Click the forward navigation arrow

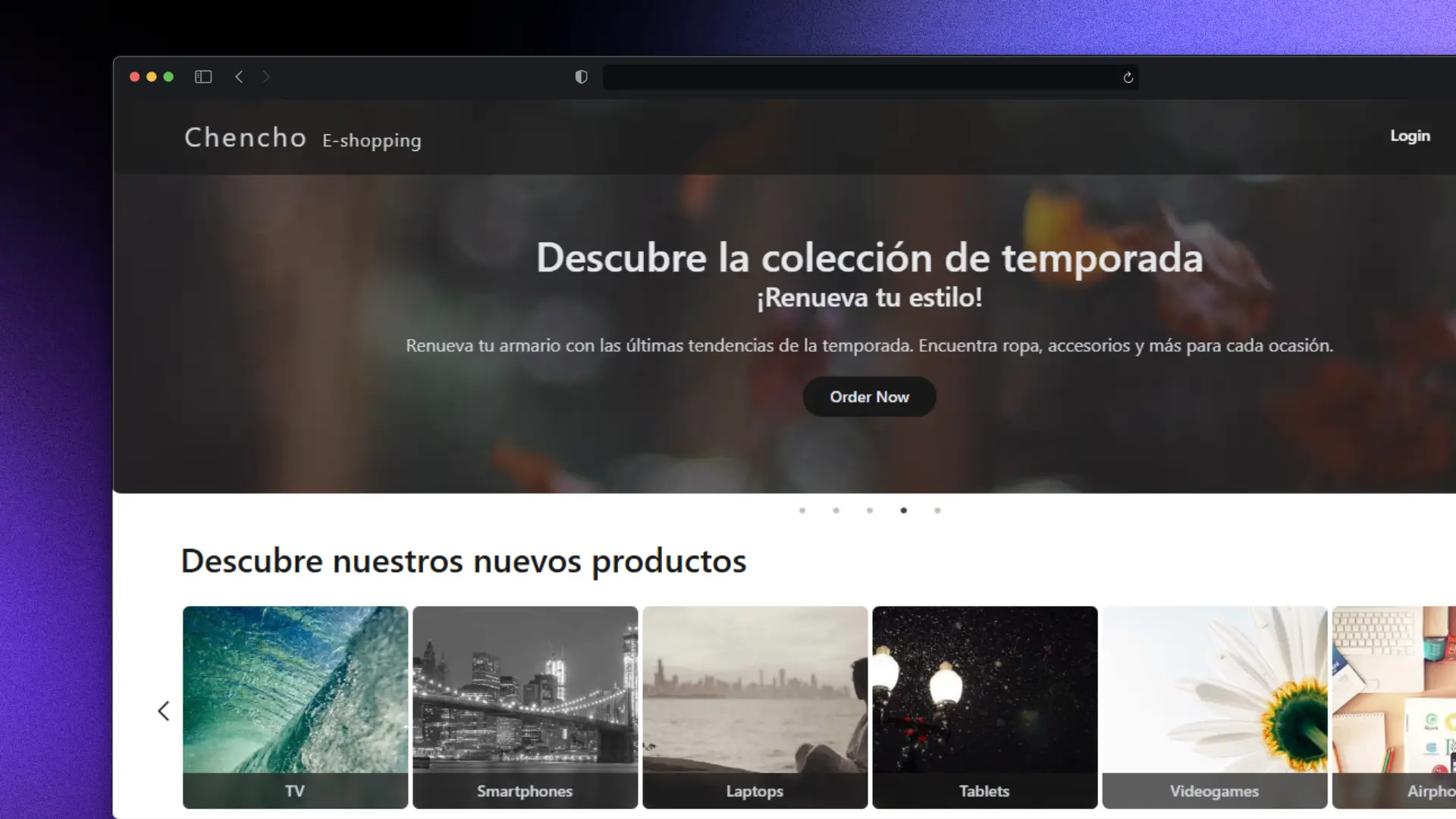(267, 77)
